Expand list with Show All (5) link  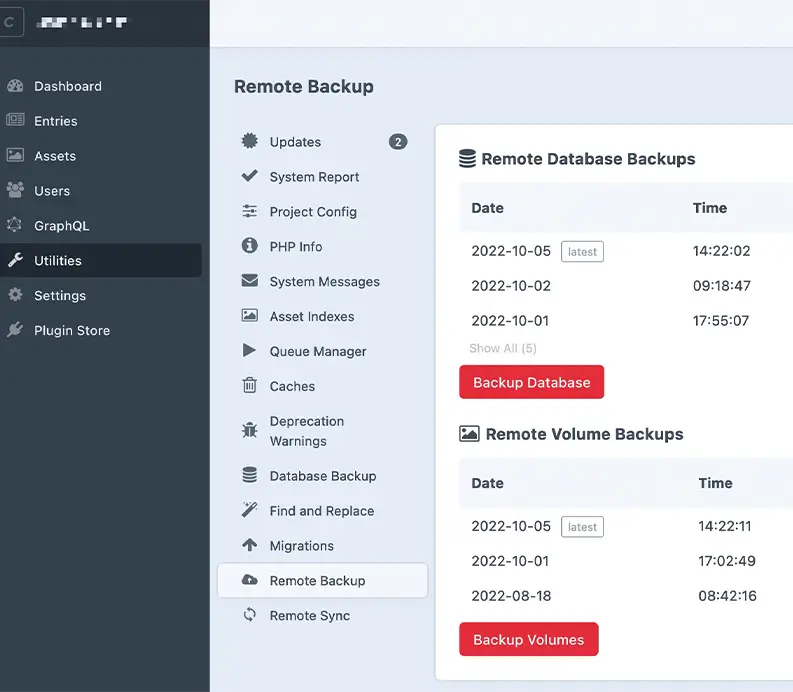(x=503, y=348)
